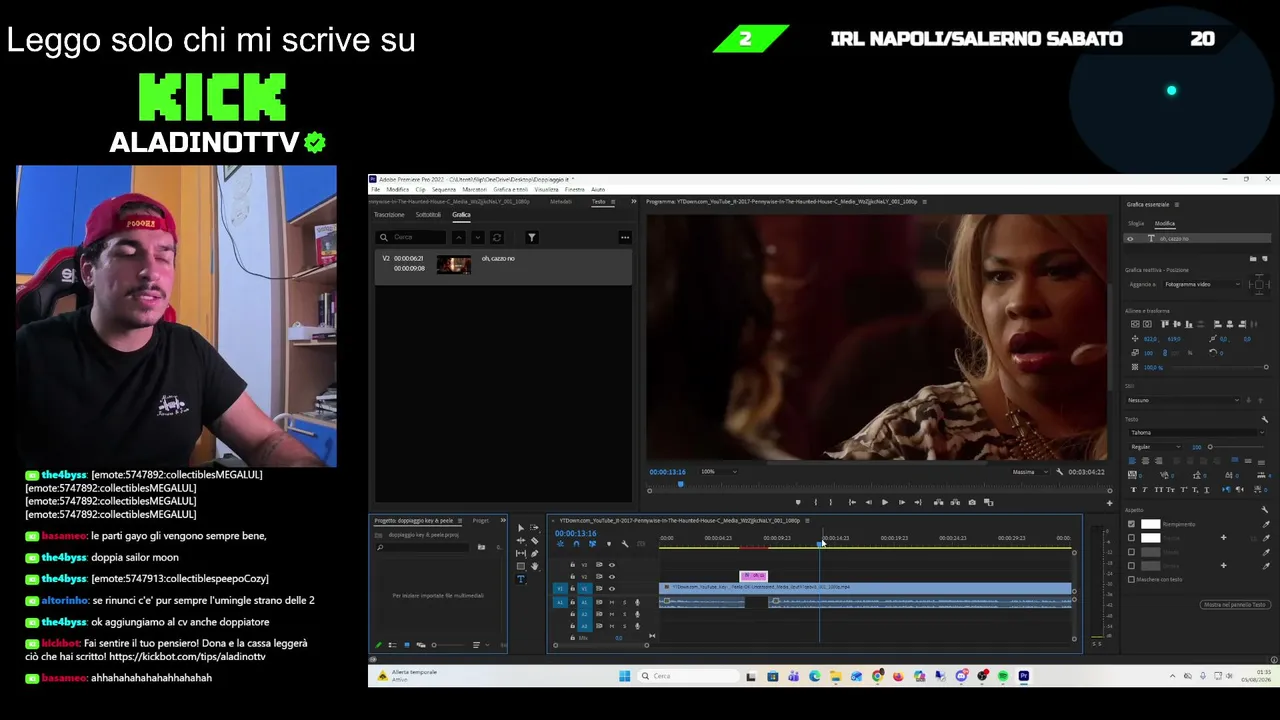The height and width of the screenshot is (720, 1280).
Task: Switch to the Sottotitoli tab
Action: point(428,215)
